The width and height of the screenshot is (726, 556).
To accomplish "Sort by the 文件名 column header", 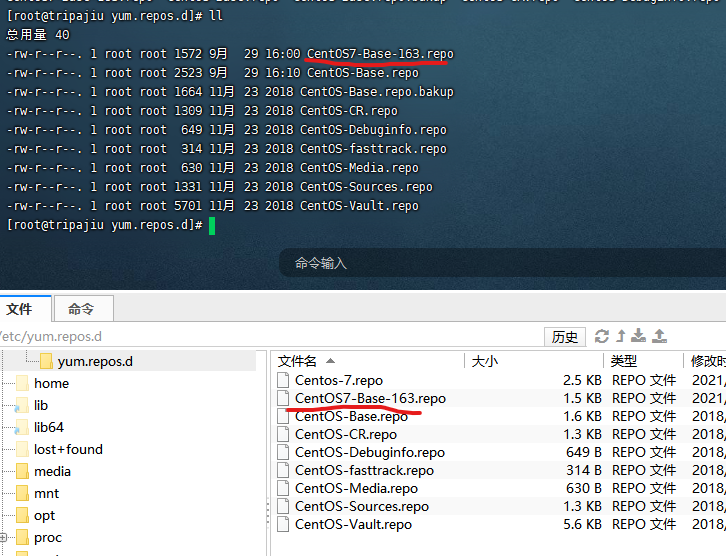I will [x=369, y=361].
